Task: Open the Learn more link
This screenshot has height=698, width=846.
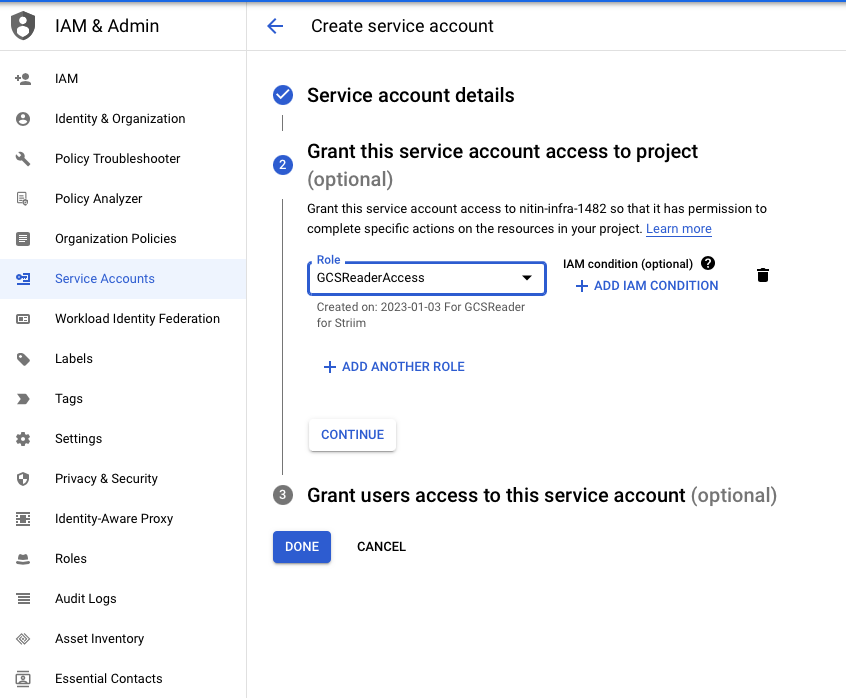Action: point(678,229)
